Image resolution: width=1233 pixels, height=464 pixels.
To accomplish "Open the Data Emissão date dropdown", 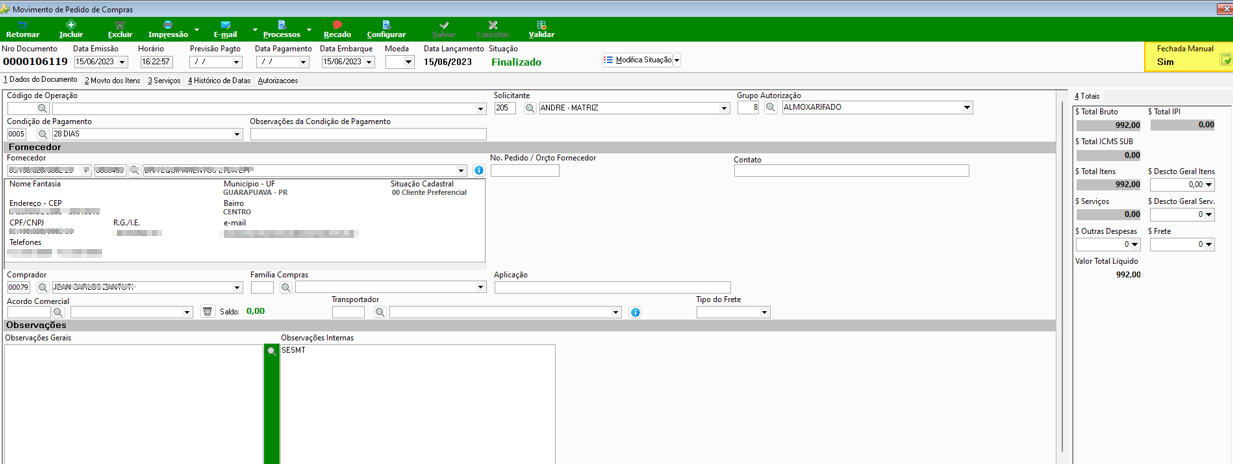I will click(x=122, y=62).
